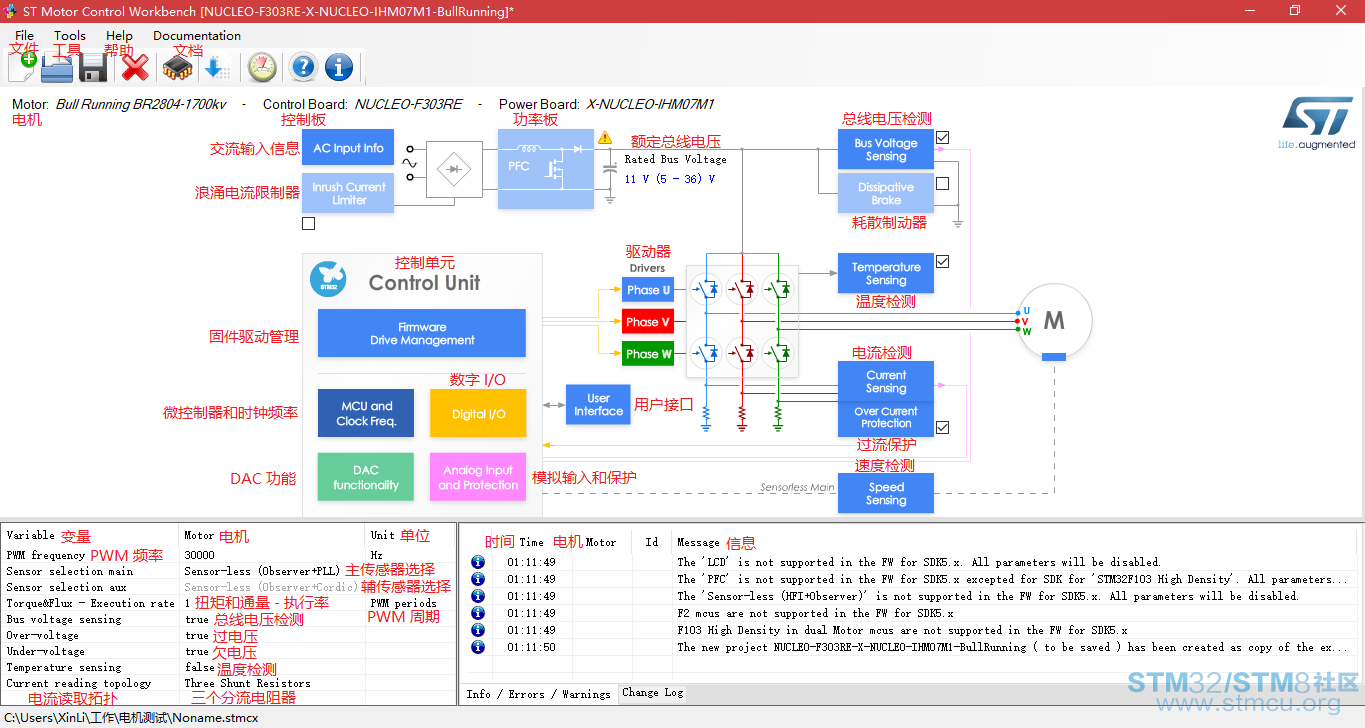Switch to the Info / Errors / Warnings tab
The image size is (1365, 728).
(x=538, y=693)
